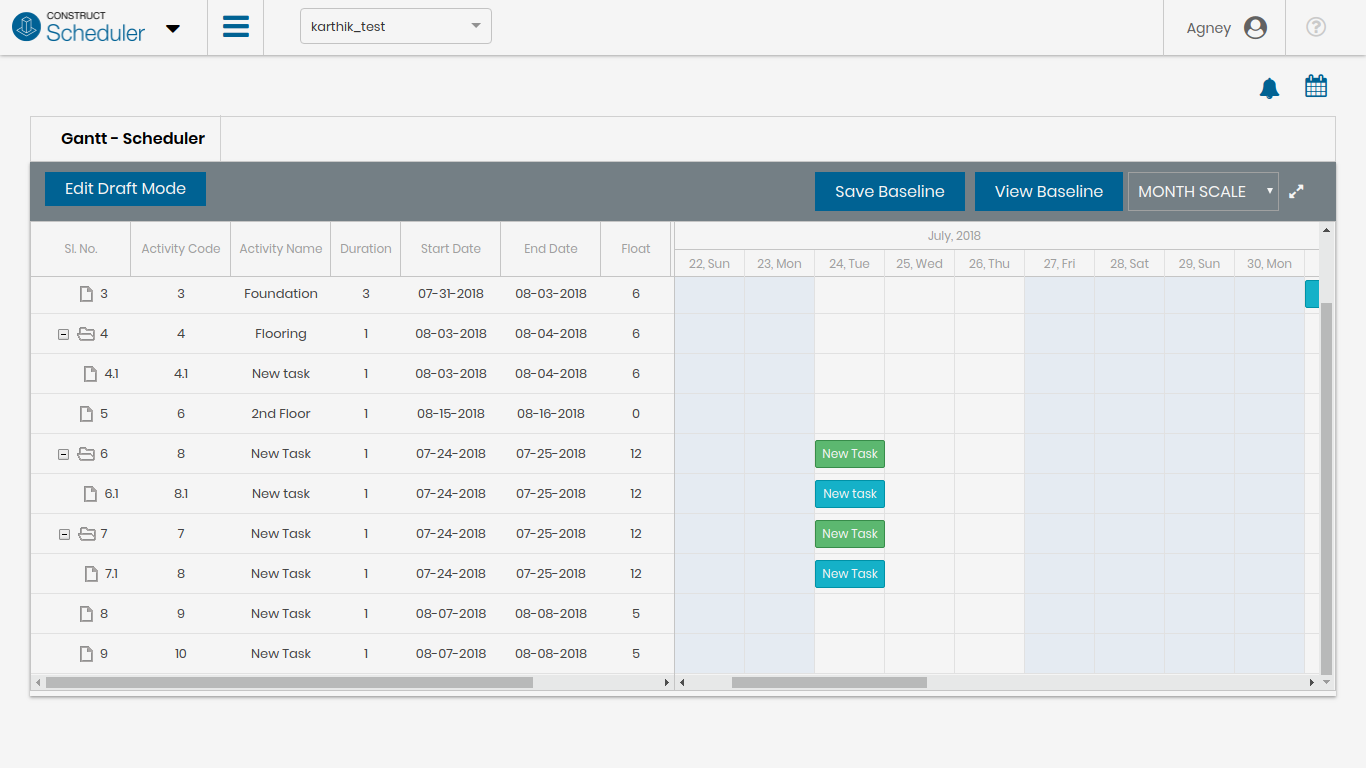Collapse the row 7 New Task group
The height and width of the screenshot is (768, 1366).
click(x=64, y=535)
